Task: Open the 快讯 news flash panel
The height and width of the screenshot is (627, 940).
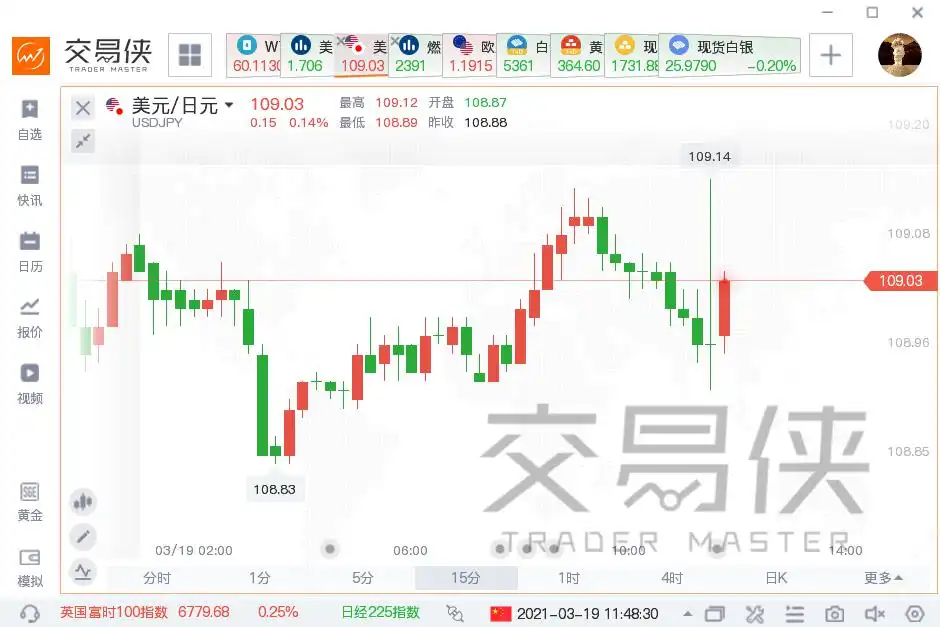Action: pos(29,186)
